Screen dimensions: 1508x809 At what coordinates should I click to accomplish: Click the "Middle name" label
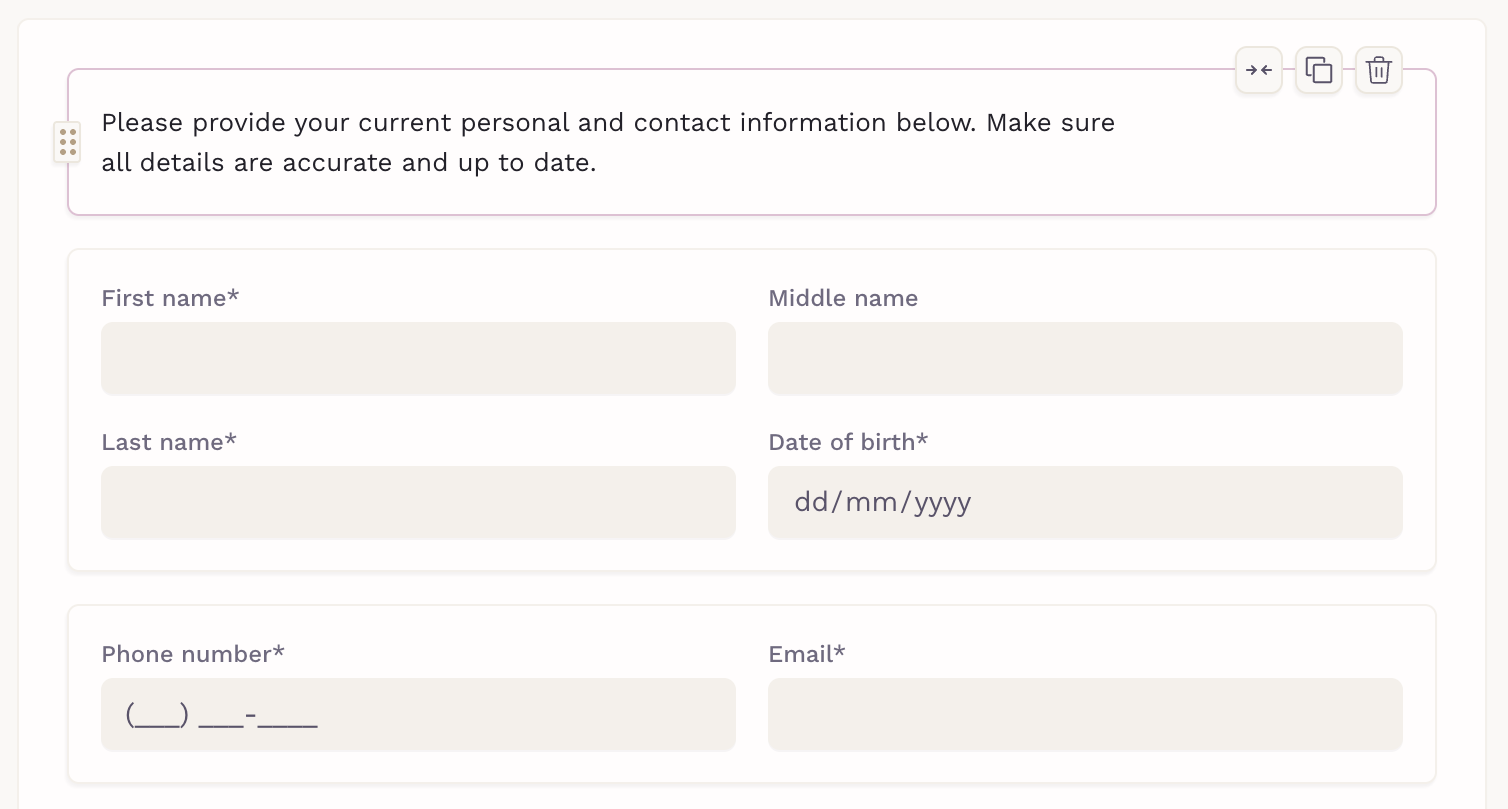click(843, 298)
